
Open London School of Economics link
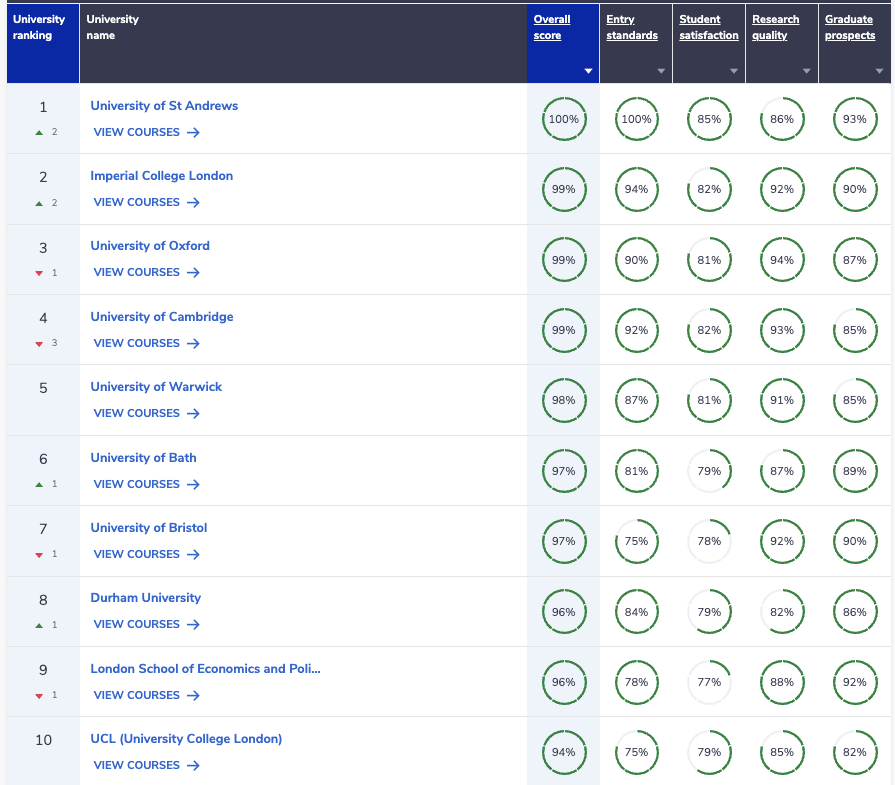point(205,669)
